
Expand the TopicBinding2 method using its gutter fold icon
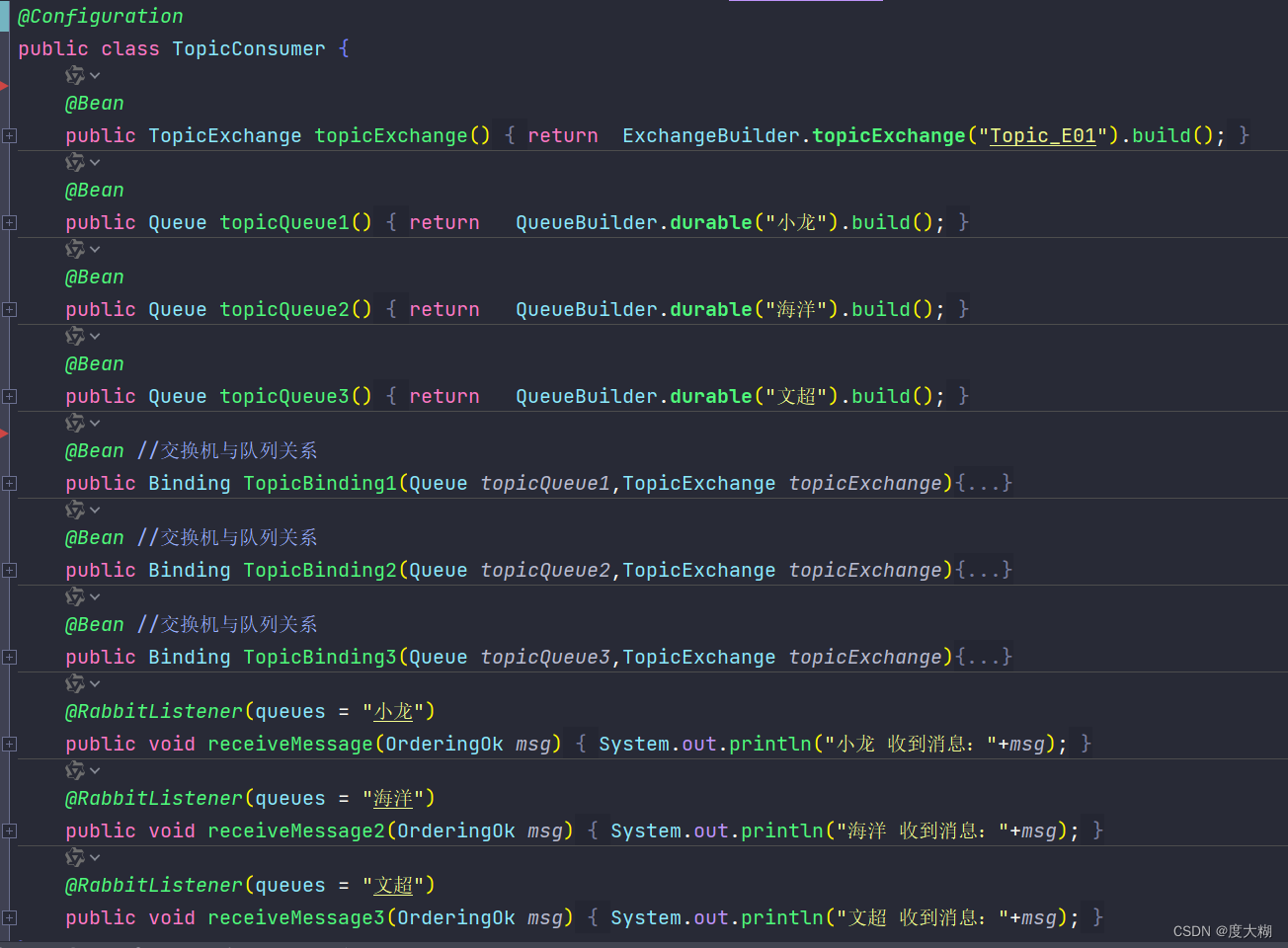pos(9,570)
